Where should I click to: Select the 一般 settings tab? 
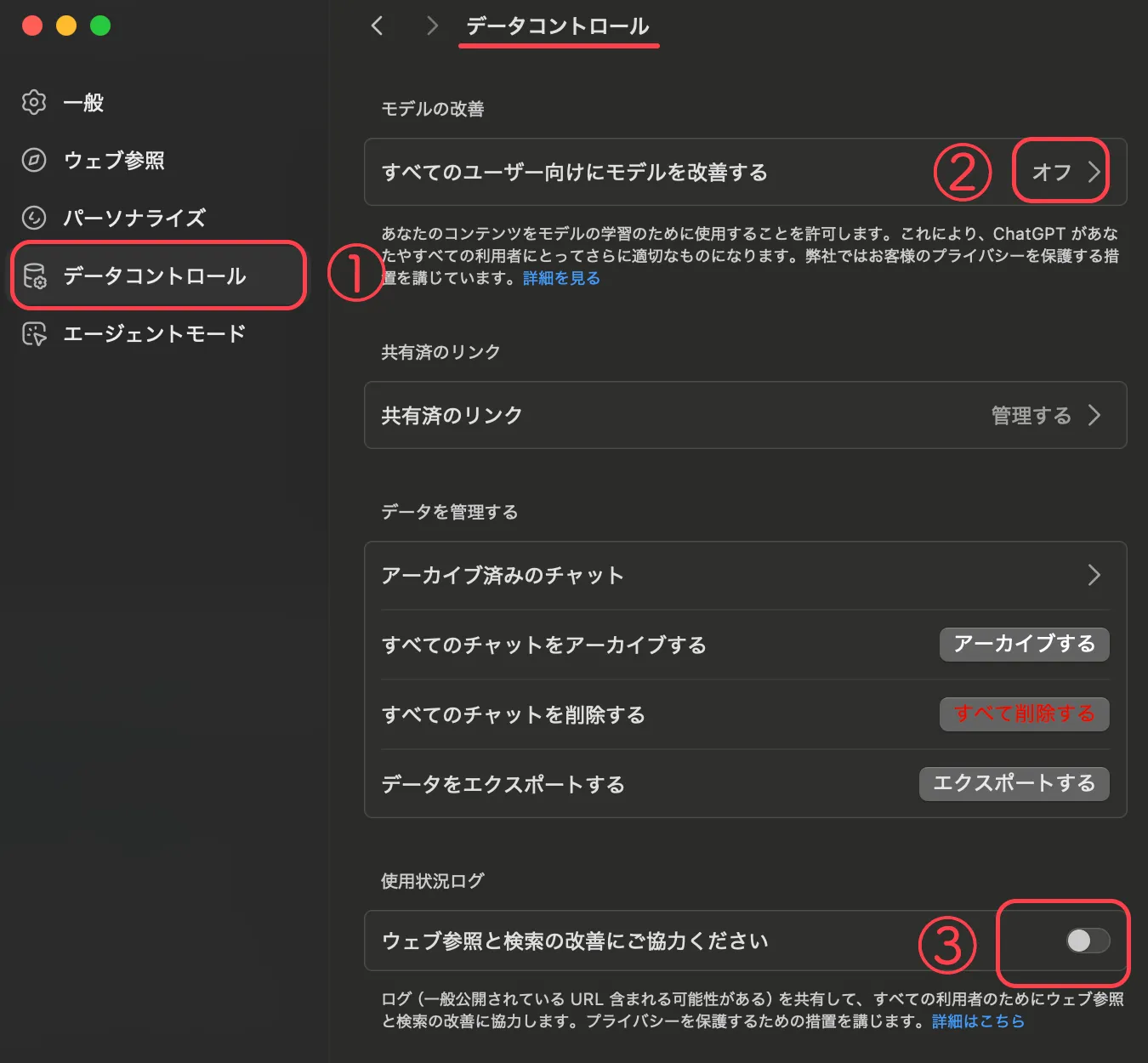point(83,103)
